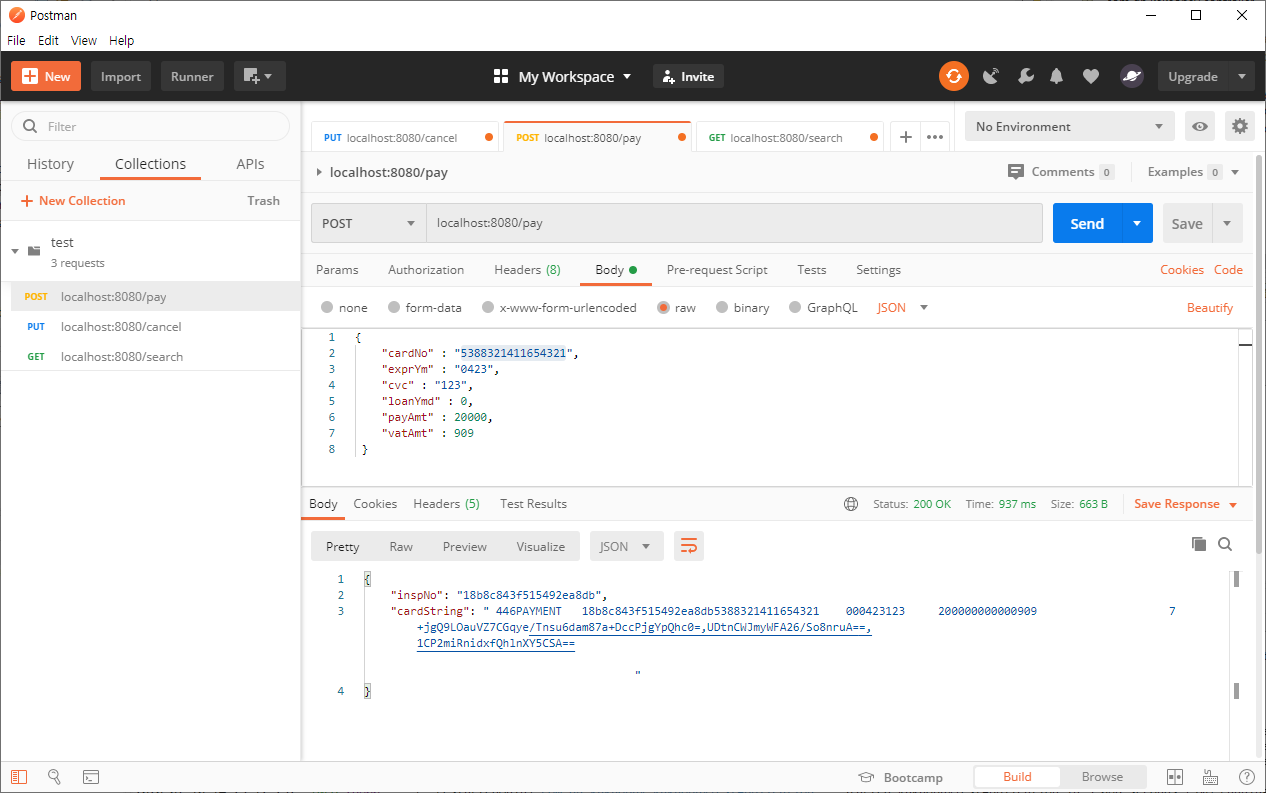Viewport: 1271px width, 794px height.
Task: Click the request URL field
Action: tap(735, 223)
